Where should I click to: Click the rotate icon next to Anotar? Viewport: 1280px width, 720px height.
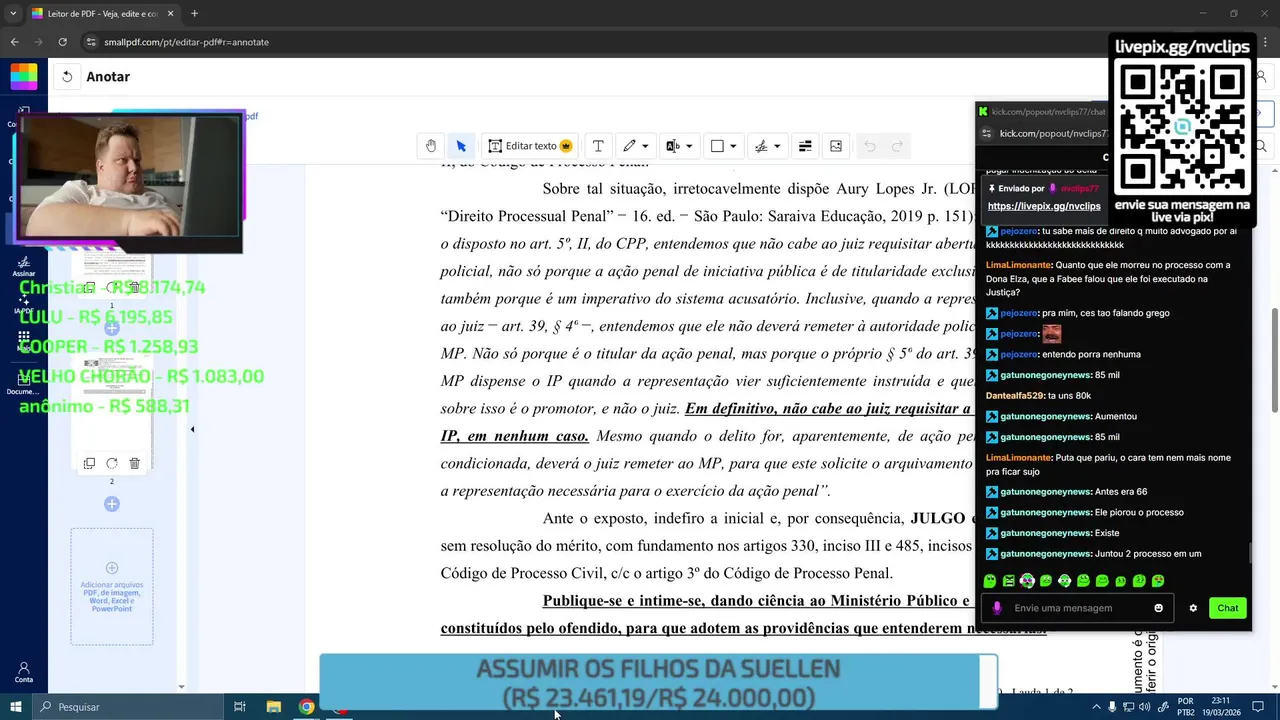(x=67, y=76)
